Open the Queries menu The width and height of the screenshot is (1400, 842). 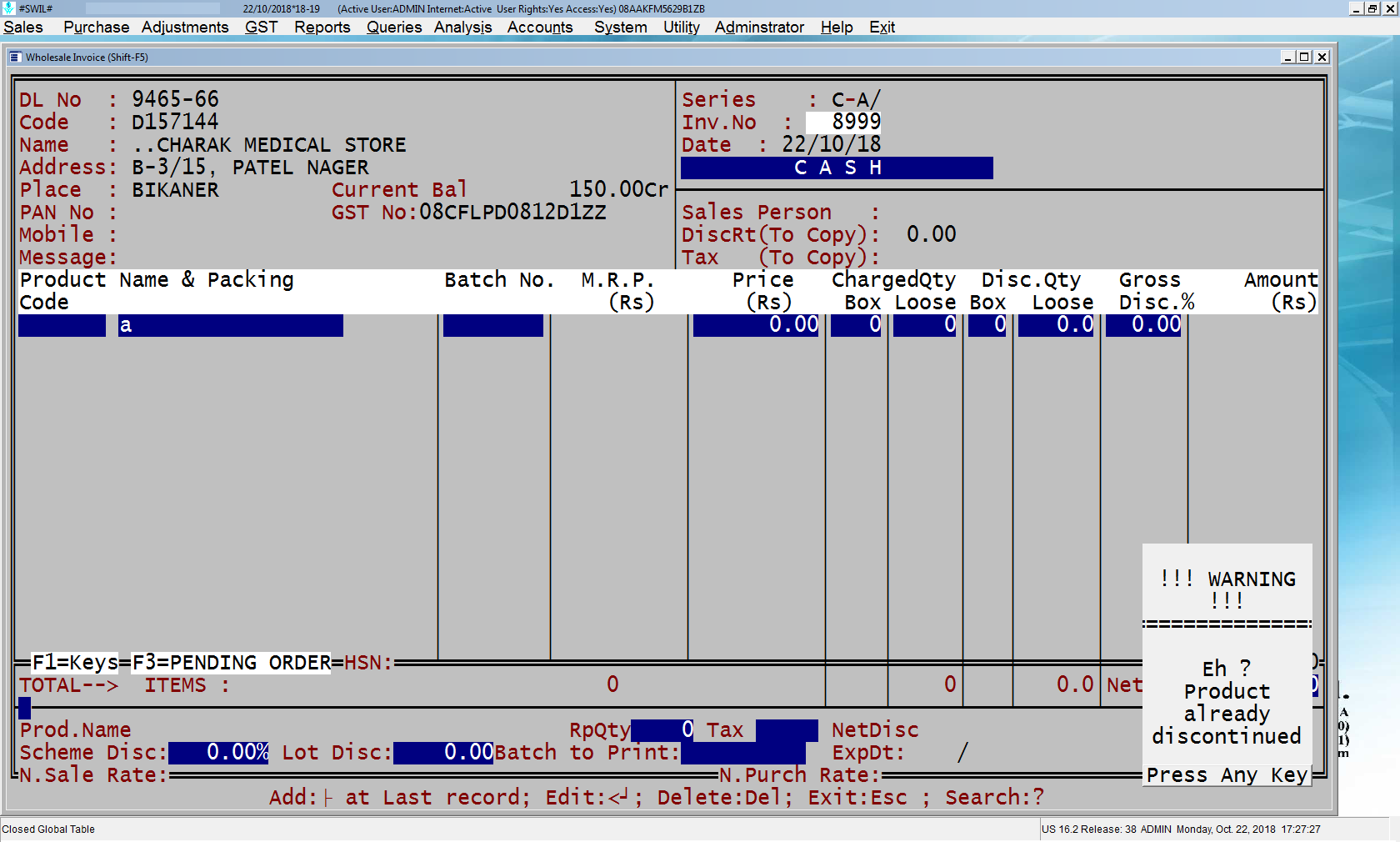(394, 28)
